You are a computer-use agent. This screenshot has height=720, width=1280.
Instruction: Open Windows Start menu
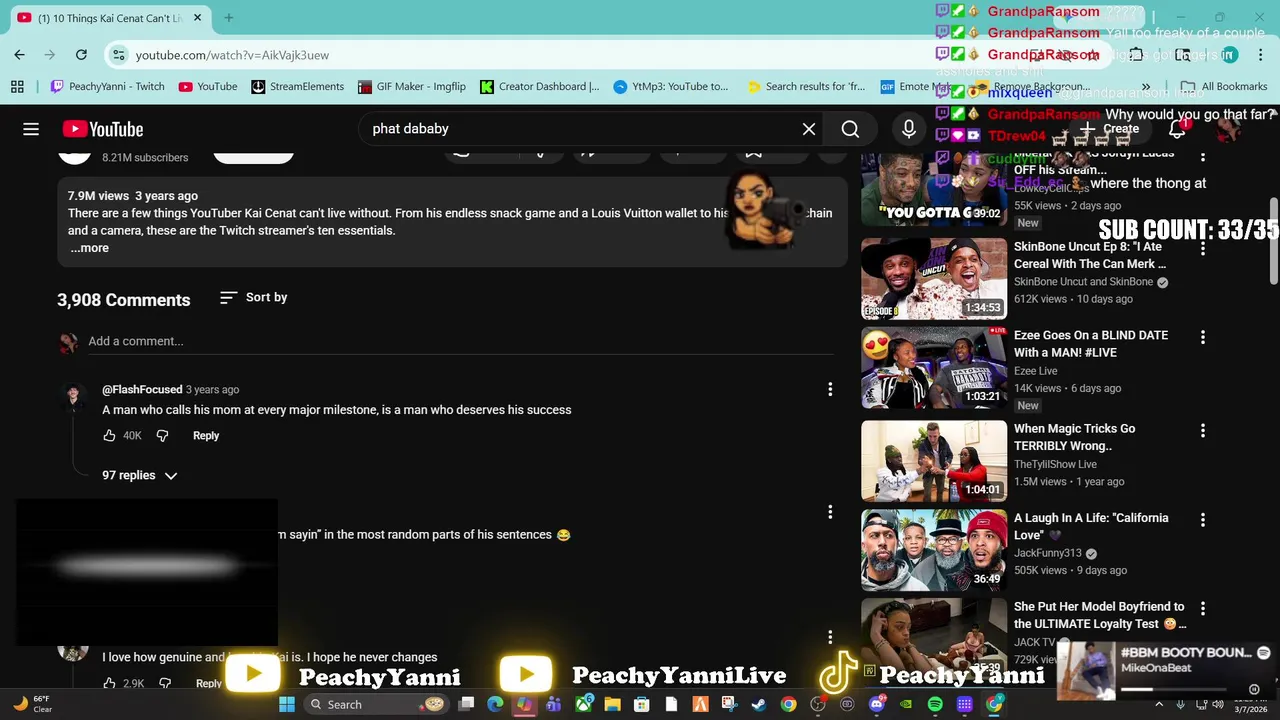[287, 704]
